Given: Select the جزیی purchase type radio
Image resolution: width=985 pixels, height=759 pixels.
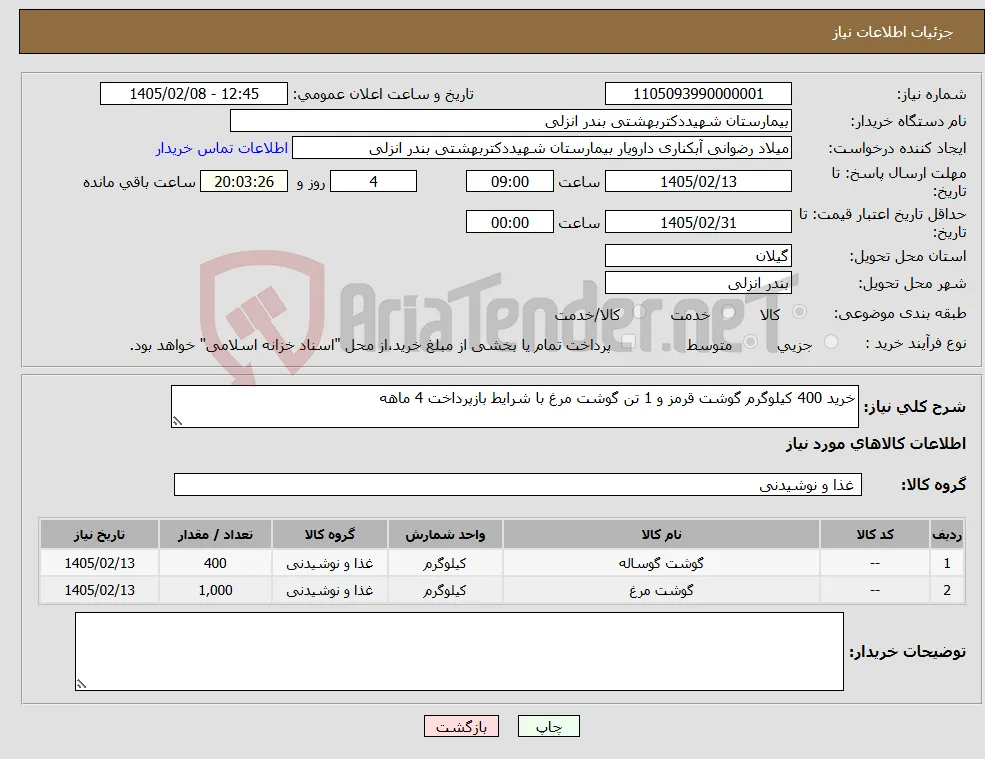Looking at the screenshot, I should [x=830, y=342].
